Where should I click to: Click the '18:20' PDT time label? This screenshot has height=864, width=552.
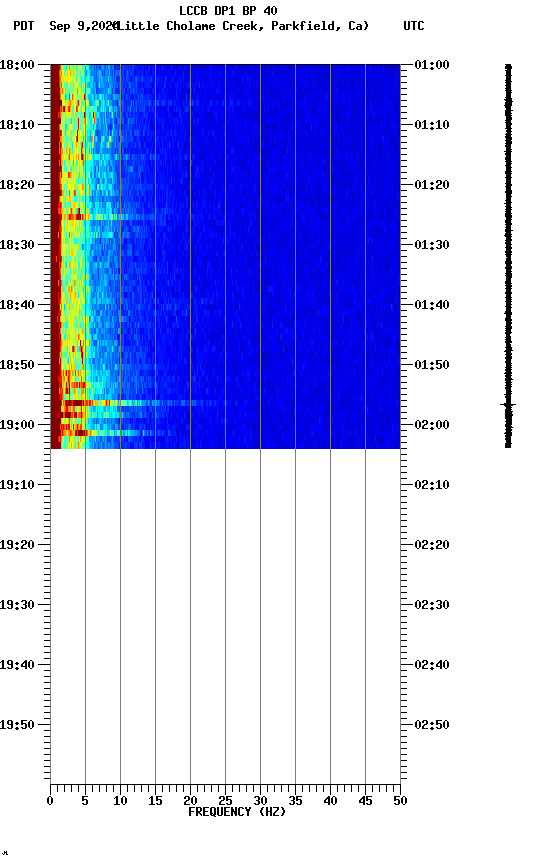point(17,185)
